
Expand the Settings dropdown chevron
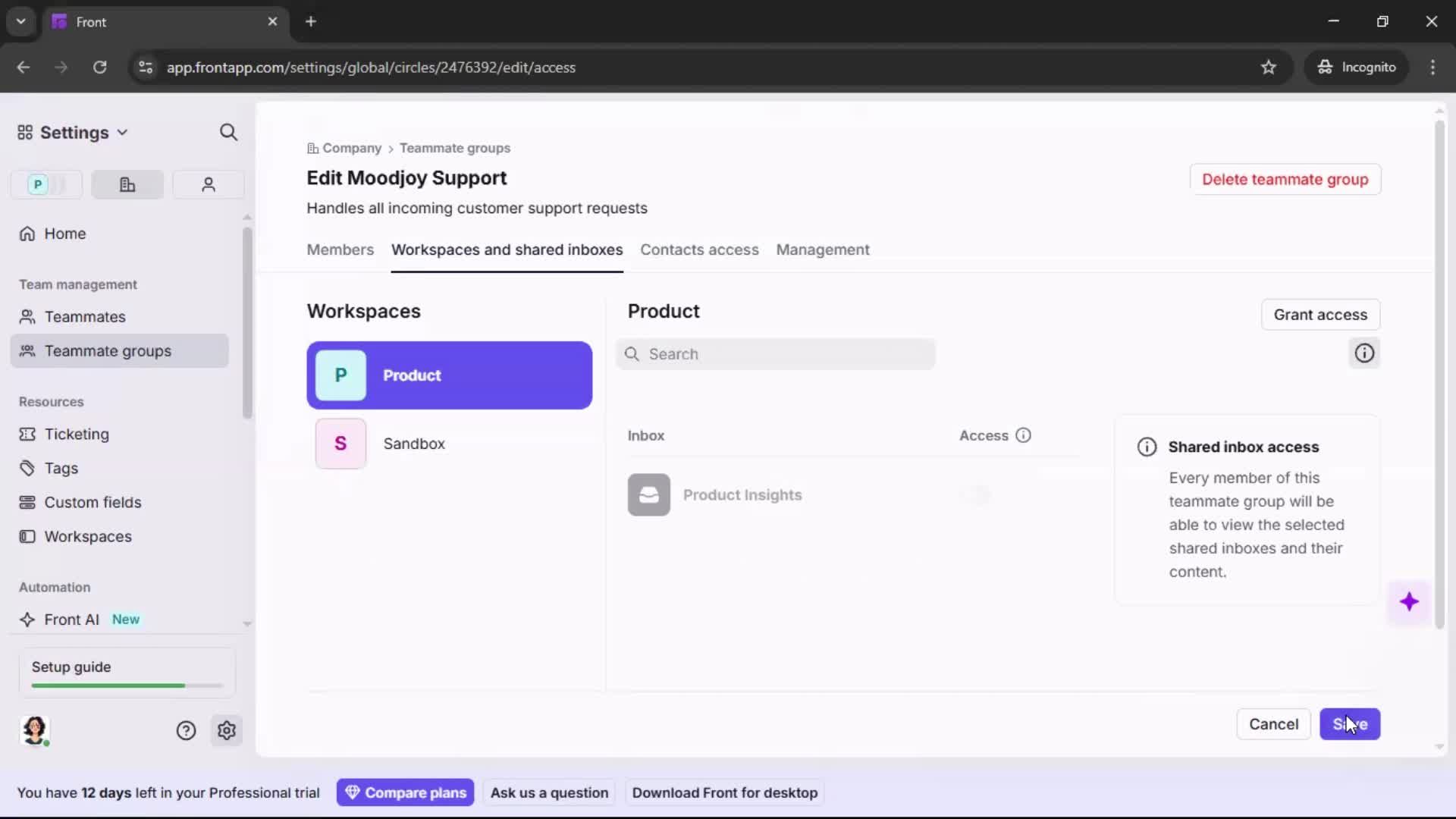123,132
